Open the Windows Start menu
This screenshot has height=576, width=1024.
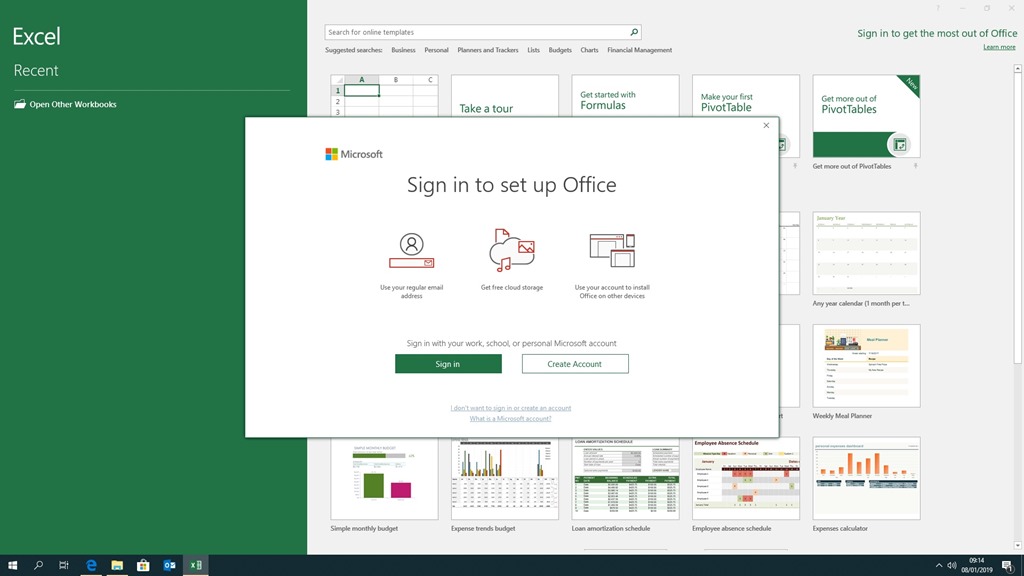pyautogui.click(x=13, y=565)
